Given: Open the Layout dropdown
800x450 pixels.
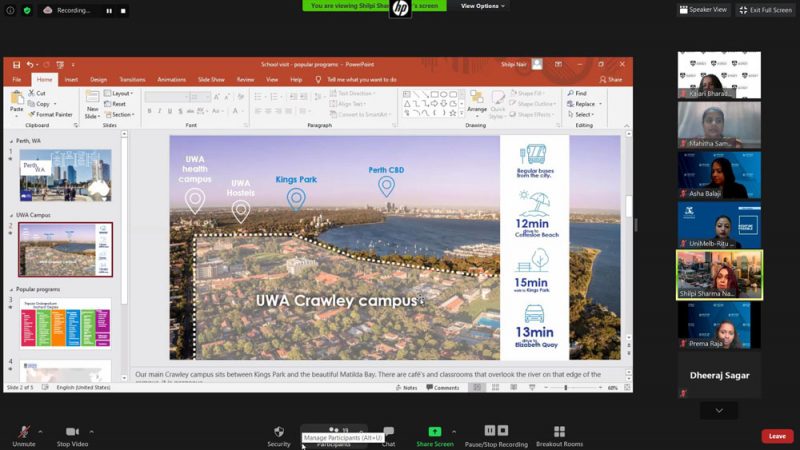Looking at the screenshot, I should click(x=119, y=93).
